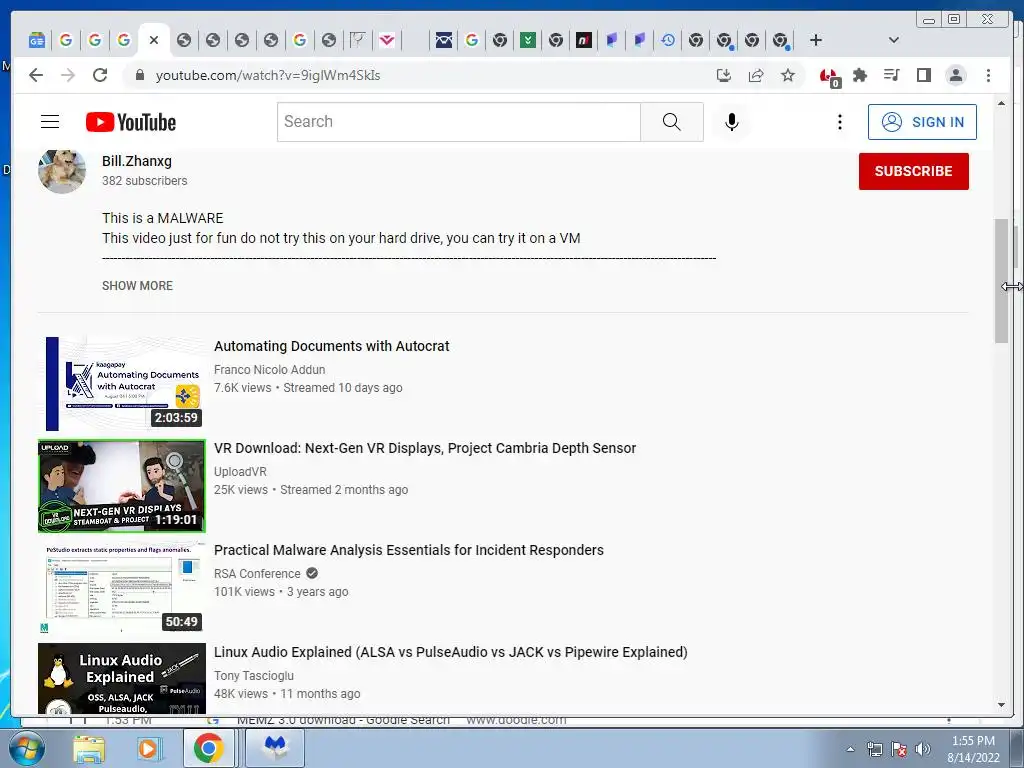Click the scrollbar up arrow
Viewport: 1024px width, 768px height.
pos(1001,103)
